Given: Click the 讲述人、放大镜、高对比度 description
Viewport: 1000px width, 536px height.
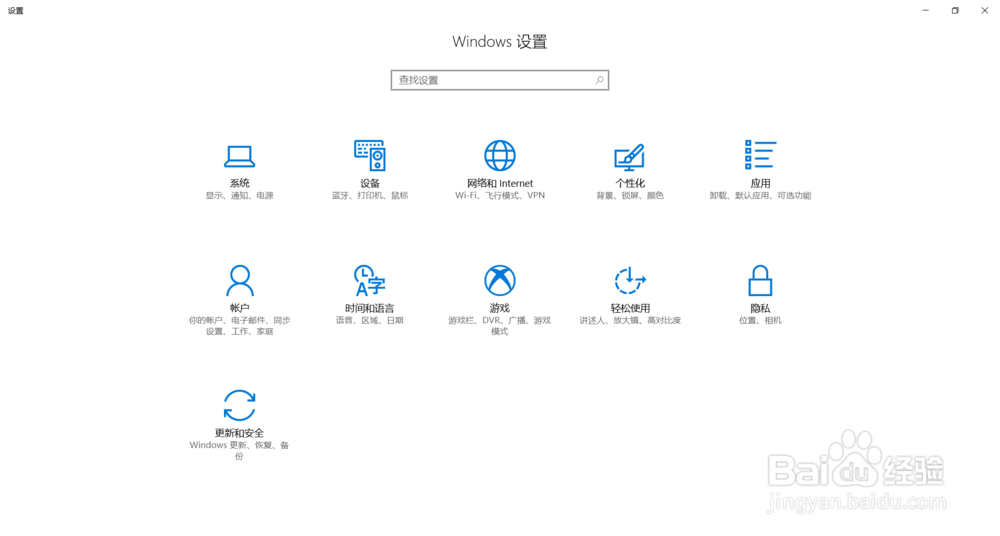Looking at the screenshot, I should tap(630, 320).
